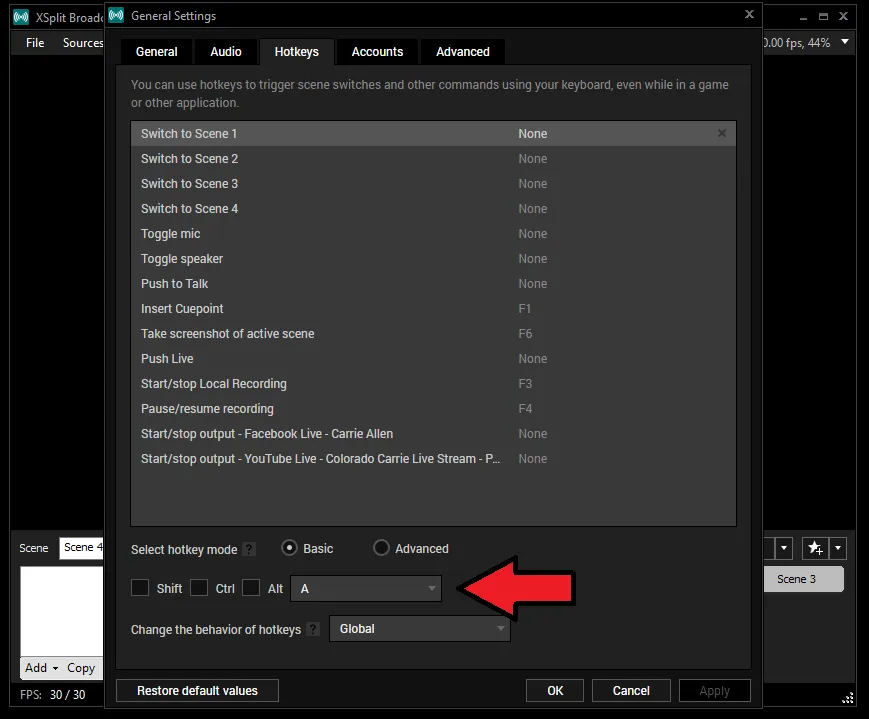Enable the Alt modifier checkbox
The height and width of the screenshot is (719, 869).
click(251, 588)
